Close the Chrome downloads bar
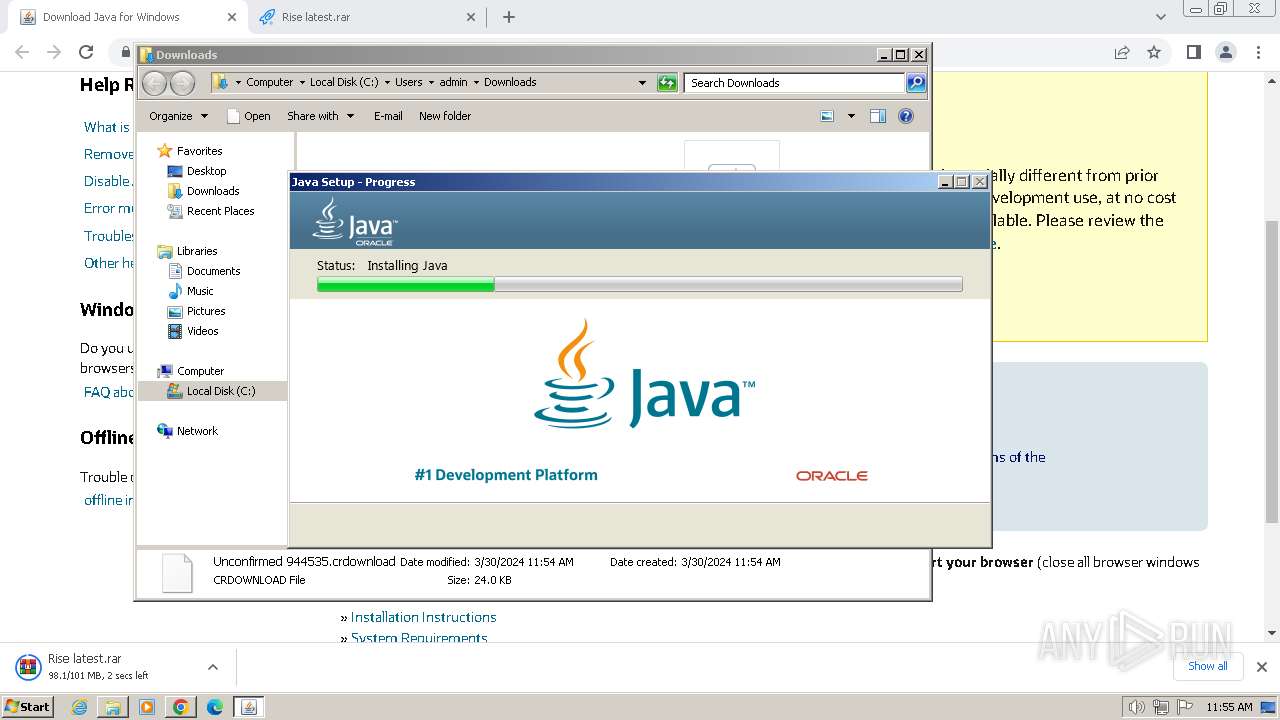The height and width of the screenshot is (720, 1280). 1262,667
